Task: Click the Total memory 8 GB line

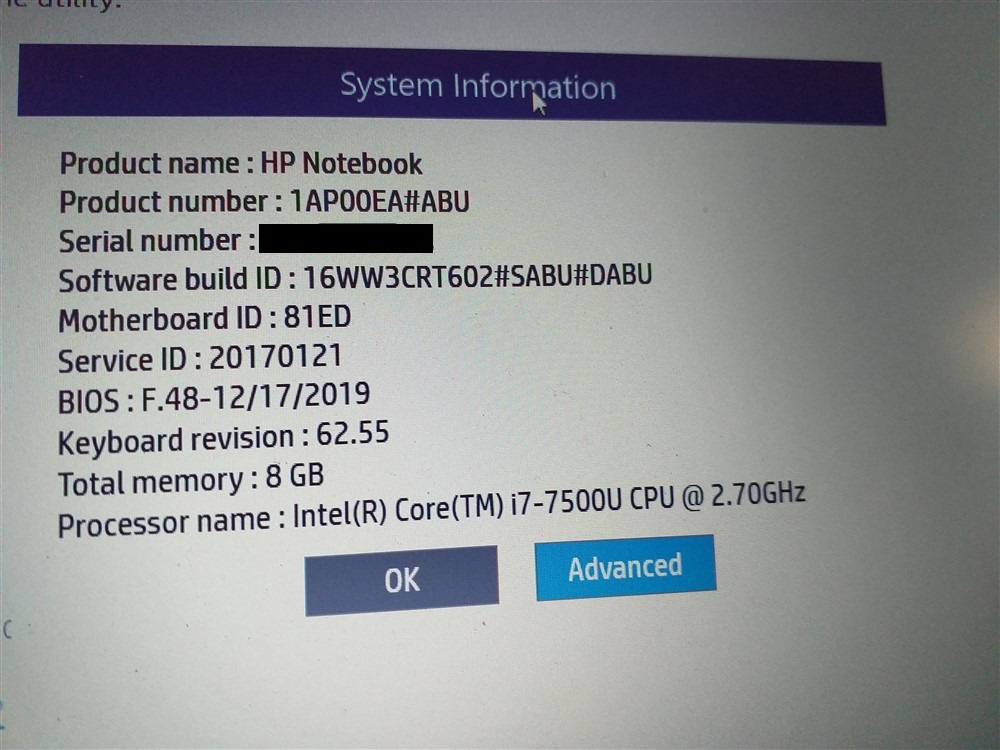Action: click(x=200, y=481)
